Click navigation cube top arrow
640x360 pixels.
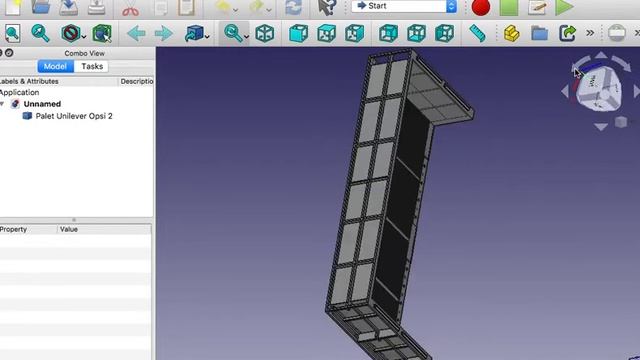coord(601,55)
